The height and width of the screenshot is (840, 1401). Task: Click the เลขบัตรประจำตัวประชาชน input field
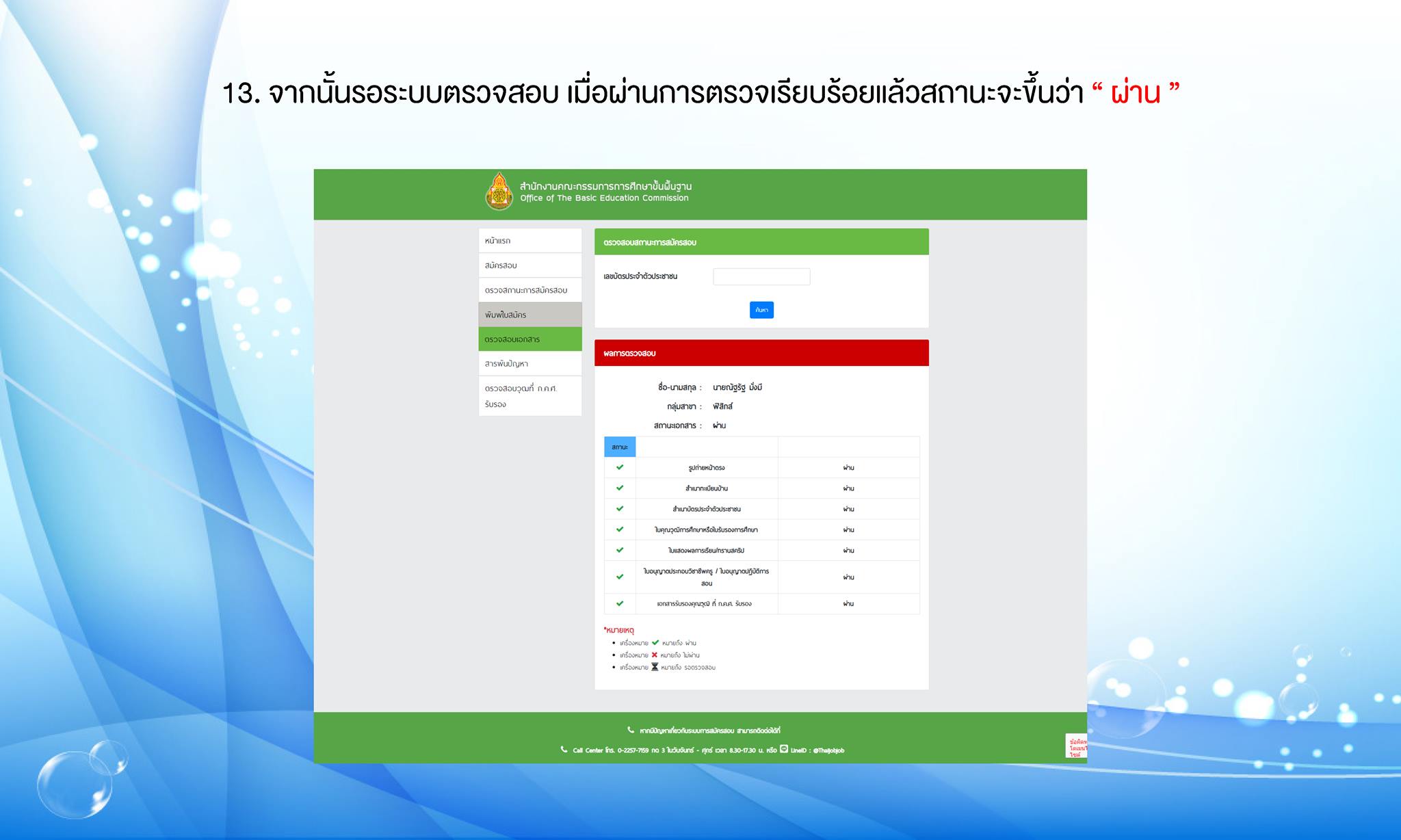click(x=761, y=276)
